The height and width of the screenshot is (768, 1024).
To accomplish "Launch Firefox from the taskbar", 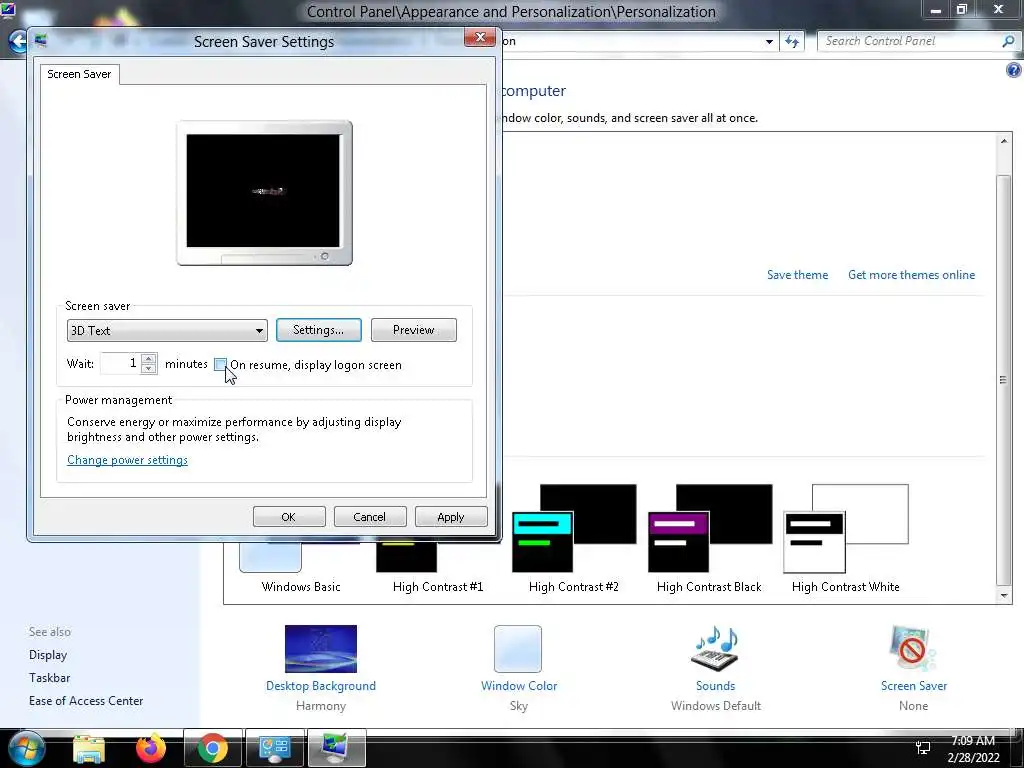I will [151, 748].
